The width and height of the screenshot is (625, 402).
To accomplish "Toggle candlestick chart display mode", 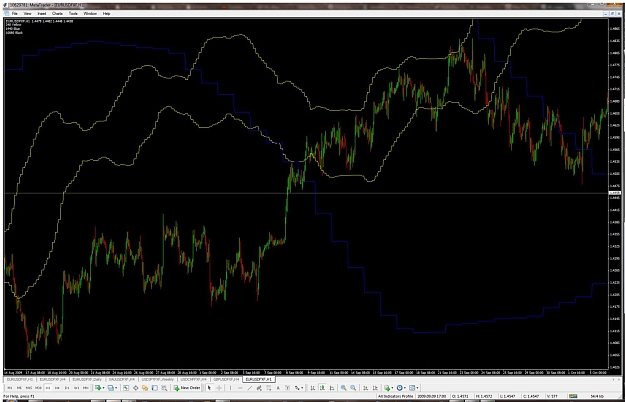I will point(322,388).
